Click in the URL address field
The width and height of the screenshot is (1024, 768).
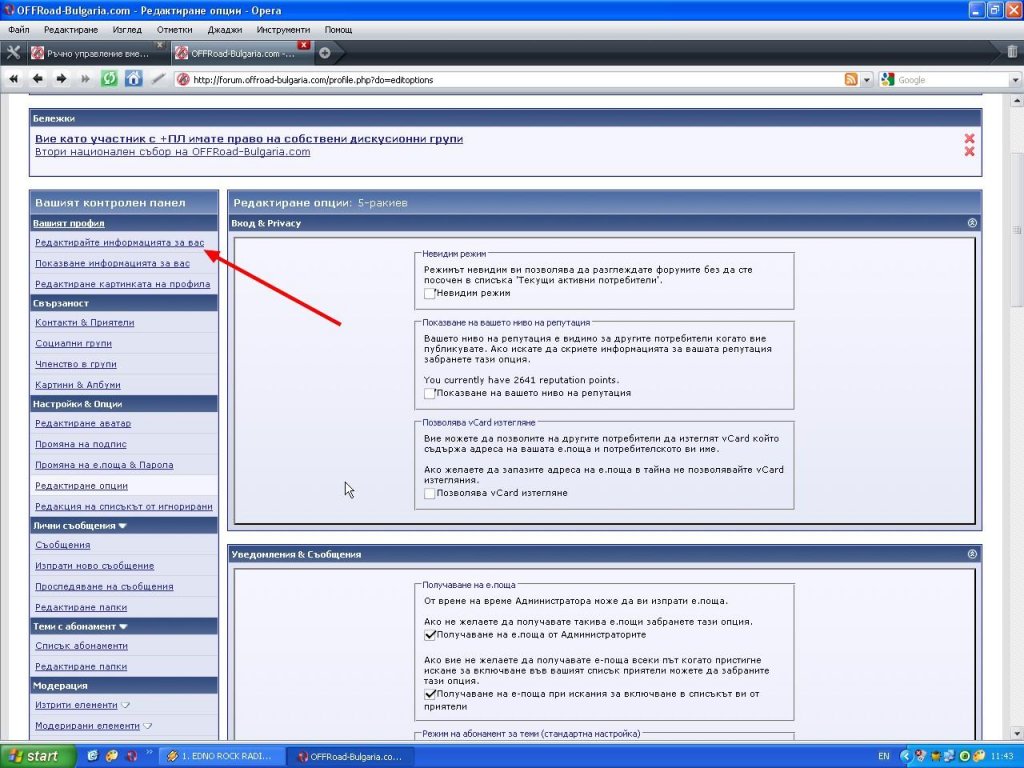(509, 80)
